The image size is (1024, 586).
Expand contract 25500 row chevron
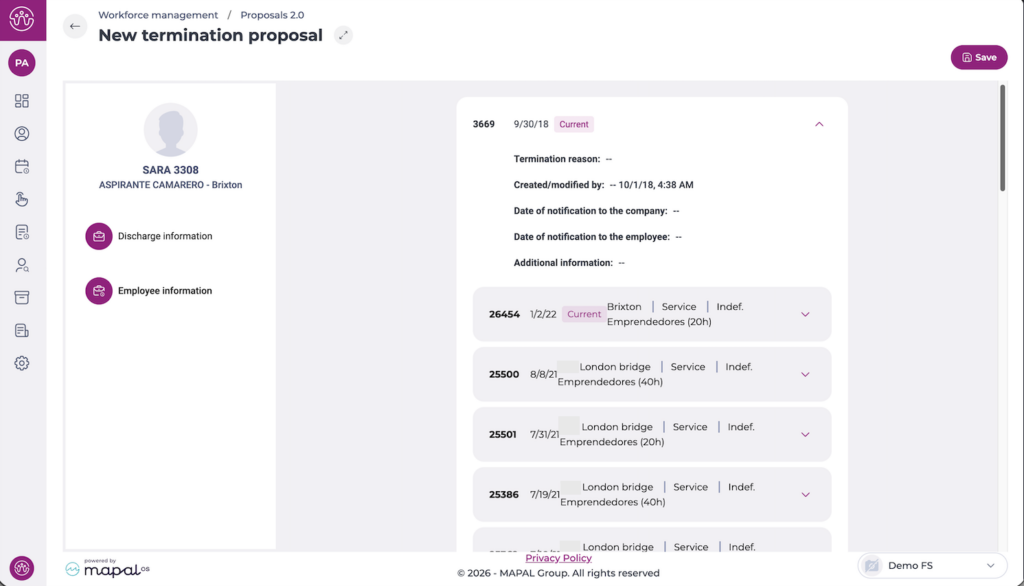(805, 374)
